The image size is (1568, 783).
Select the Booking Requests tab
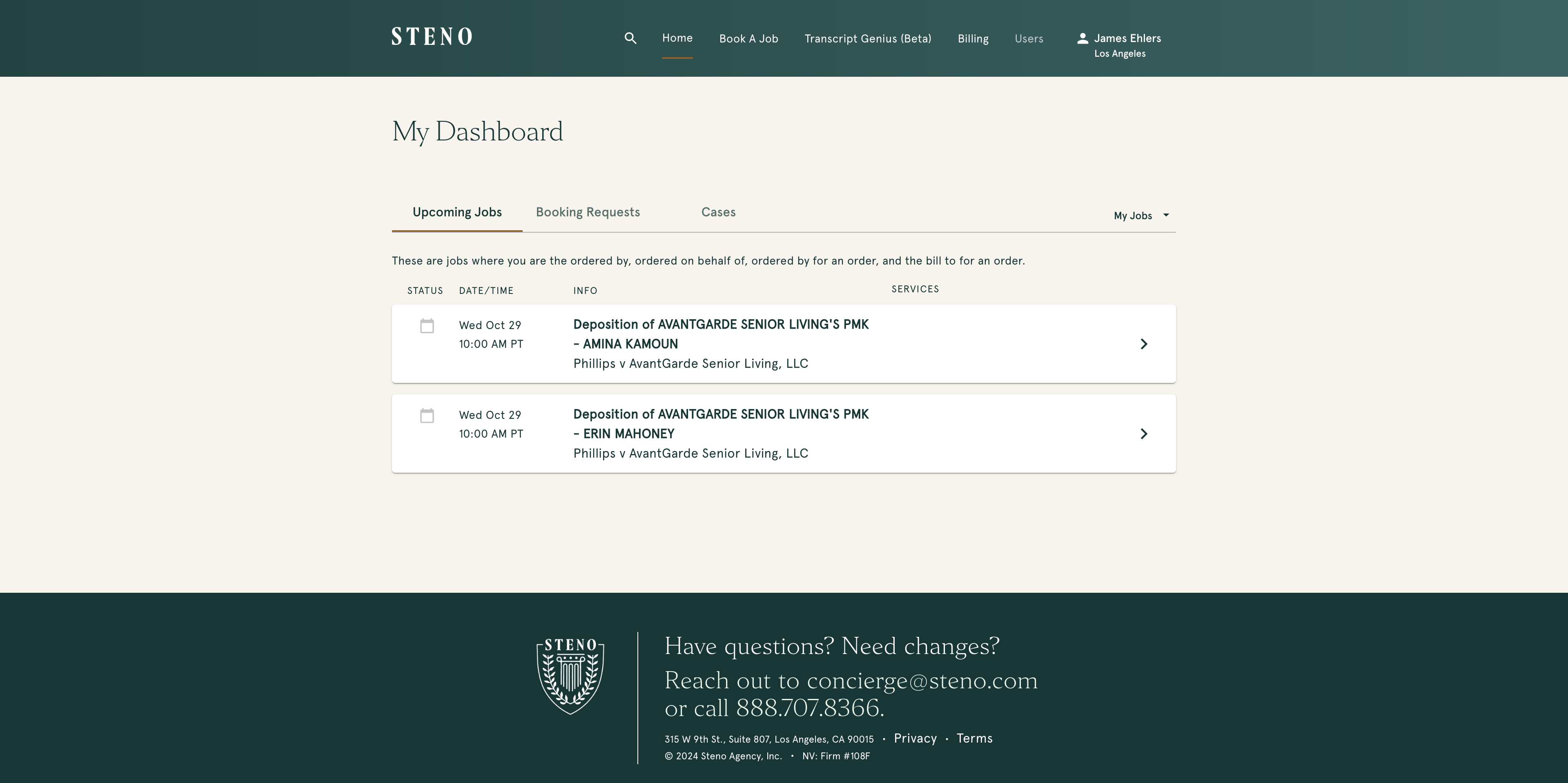tap(588, 211)
